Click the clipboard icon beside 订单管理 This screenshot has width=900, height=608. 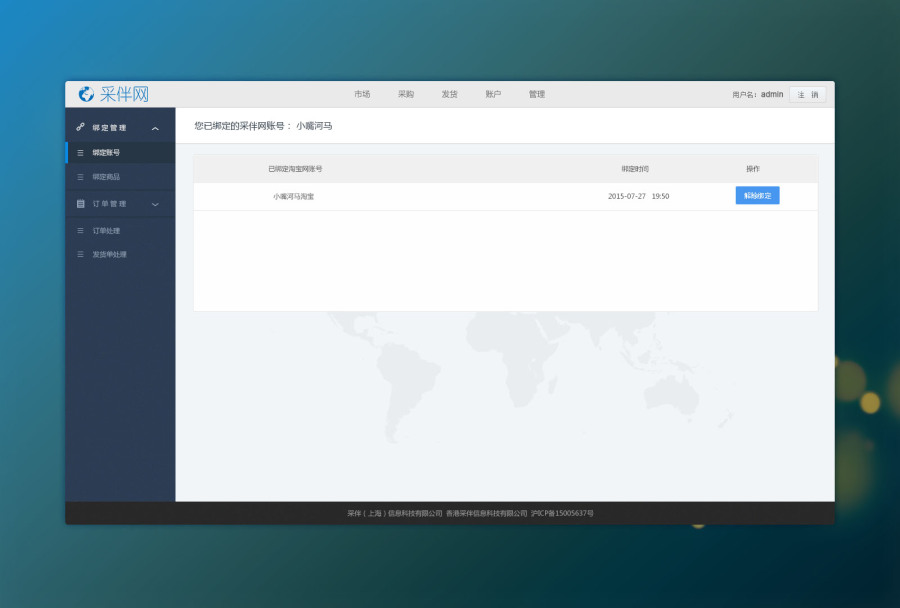pos(80,203)
